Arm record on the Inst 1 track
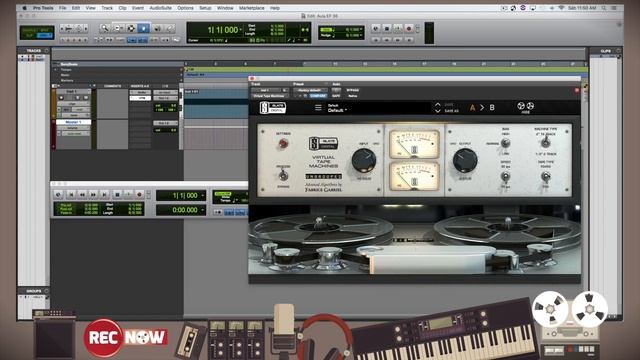 (61, 98)
